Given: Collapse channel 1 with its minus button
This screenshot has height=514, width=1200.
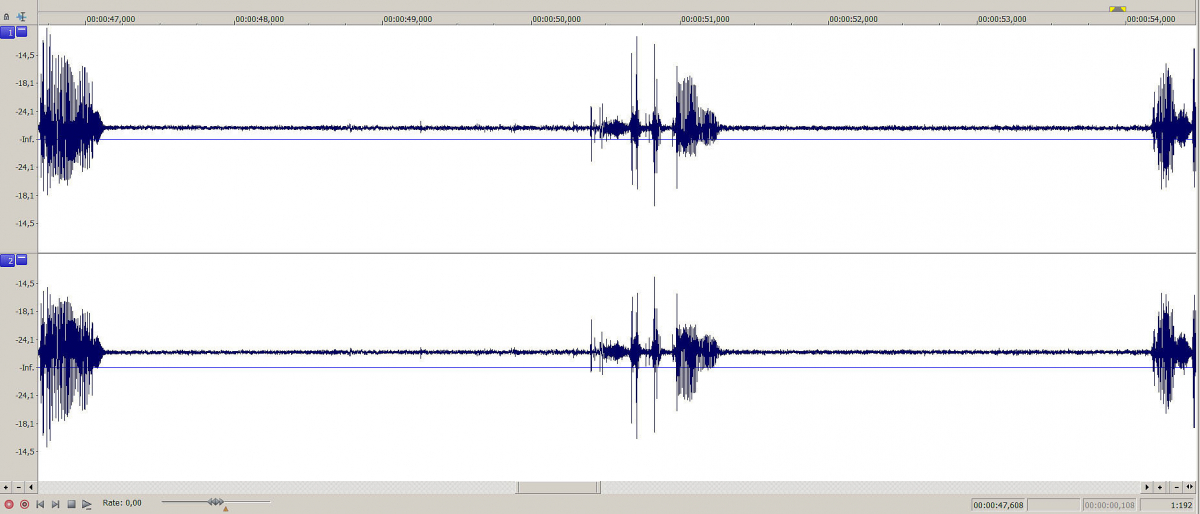Looking at the screenshot, I should (x=22, y=32).
